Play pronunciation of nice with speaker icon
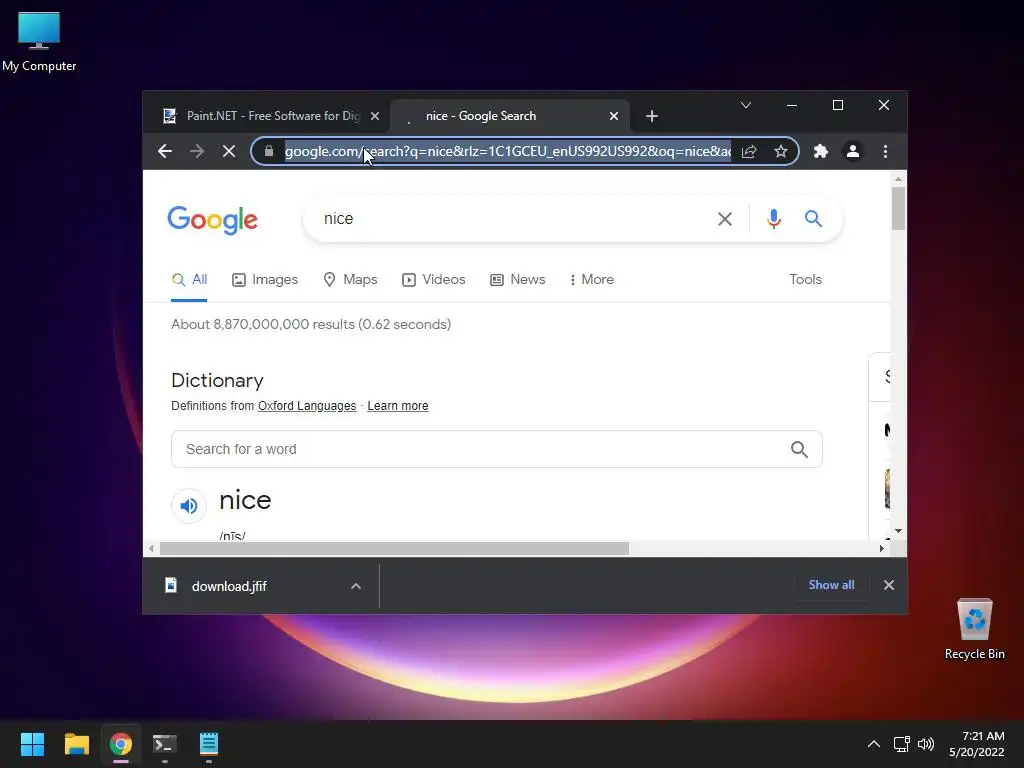This screenshot has width=1024, height=768. (189, 505)
